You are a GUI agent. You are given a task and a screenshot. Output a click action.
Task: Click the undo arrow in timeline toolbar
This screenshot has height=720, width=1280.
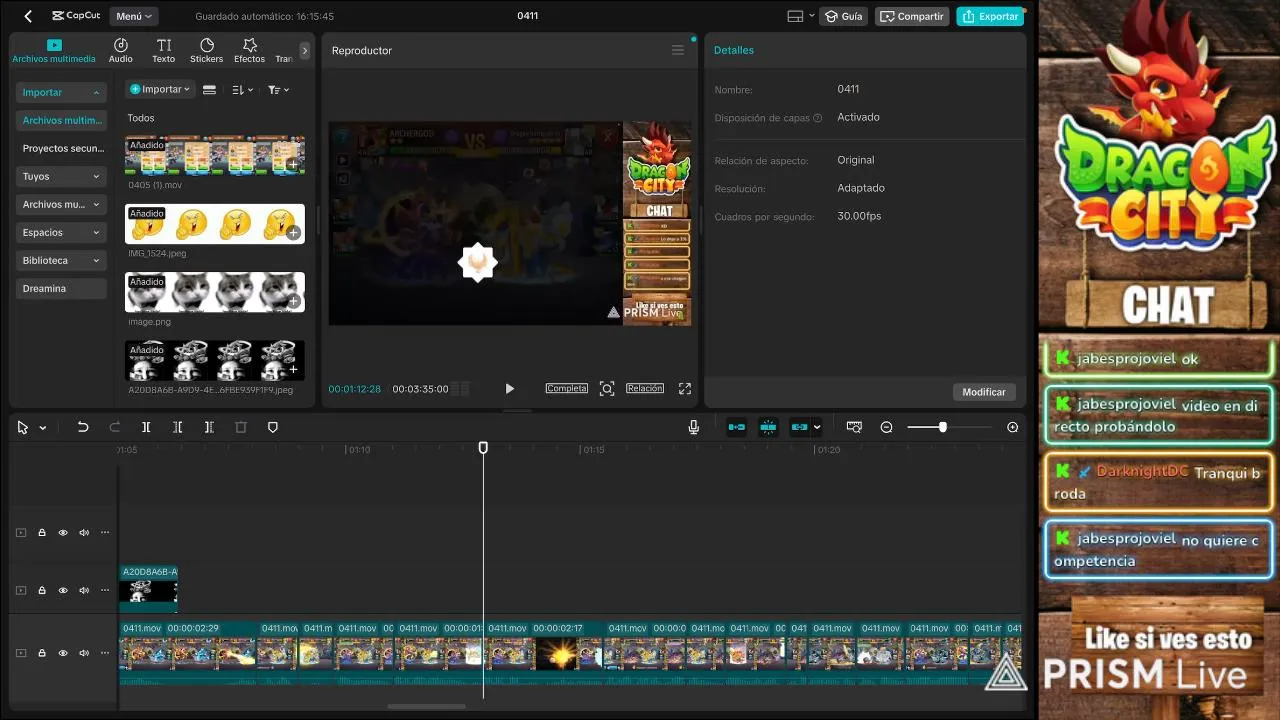[83, 427]
